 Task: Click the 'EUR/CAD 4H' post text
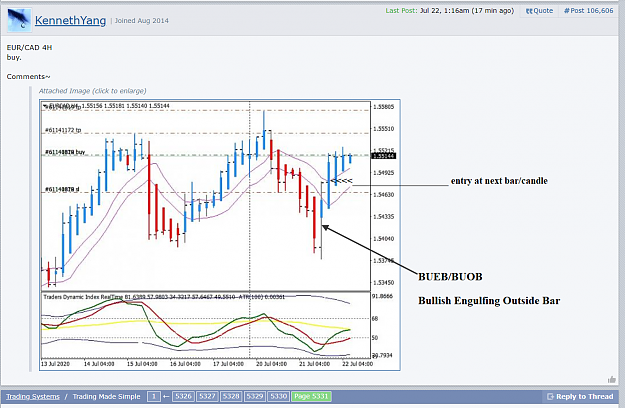(x=29, y=47)
